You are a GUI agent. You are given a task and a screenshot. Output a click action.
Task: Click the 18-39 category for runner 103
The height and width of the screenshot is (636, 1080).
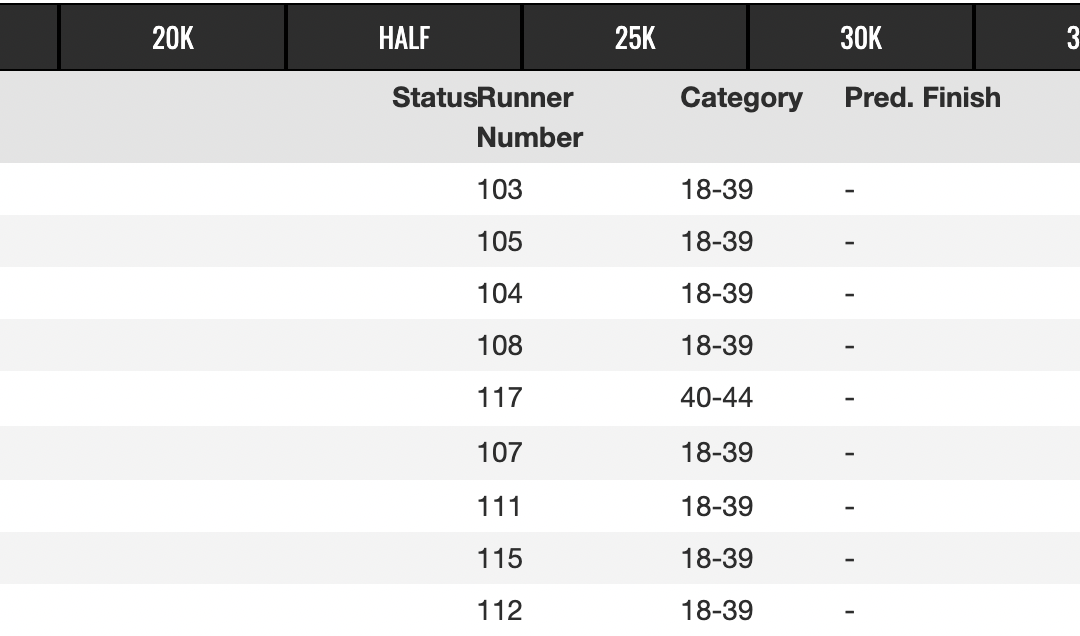coord(717,189)
